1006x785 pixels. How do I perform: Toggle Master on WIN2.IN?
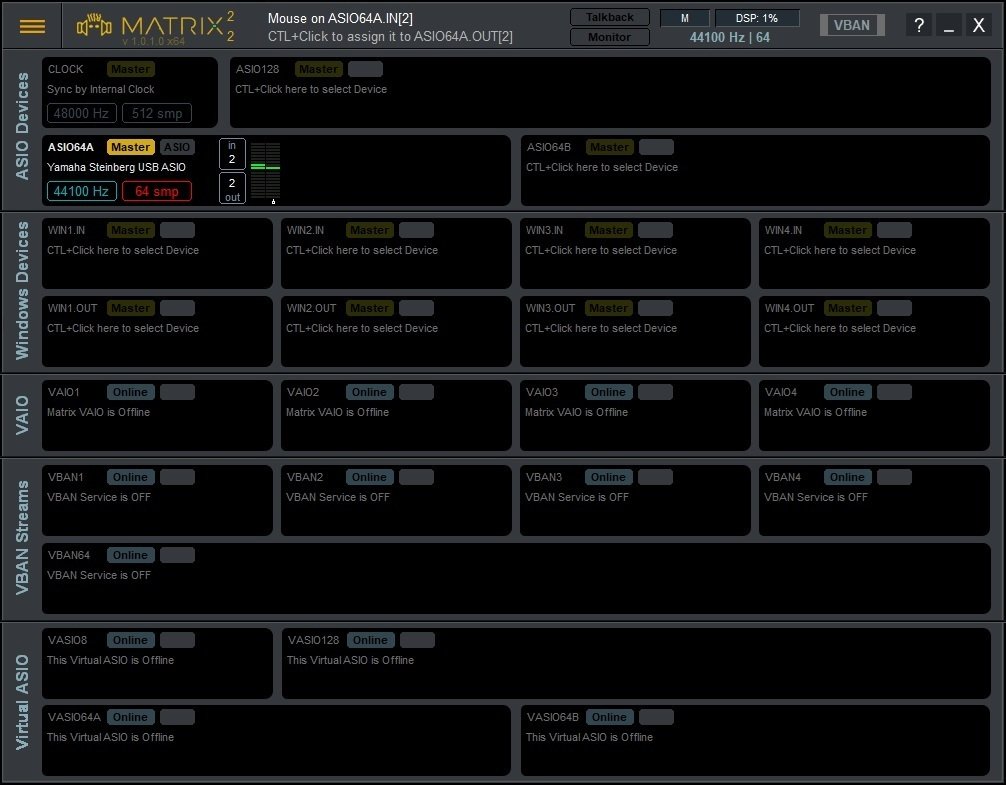click(370, 230)
